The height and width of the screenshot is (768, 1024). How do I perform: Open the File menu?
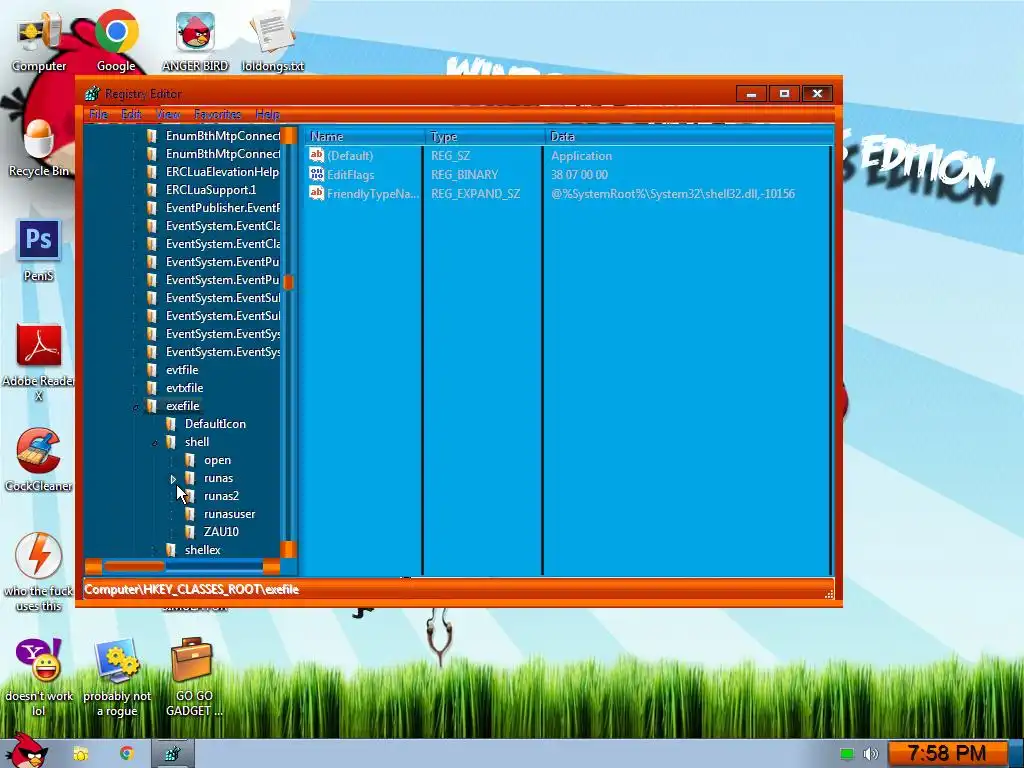tap(98, 114)
